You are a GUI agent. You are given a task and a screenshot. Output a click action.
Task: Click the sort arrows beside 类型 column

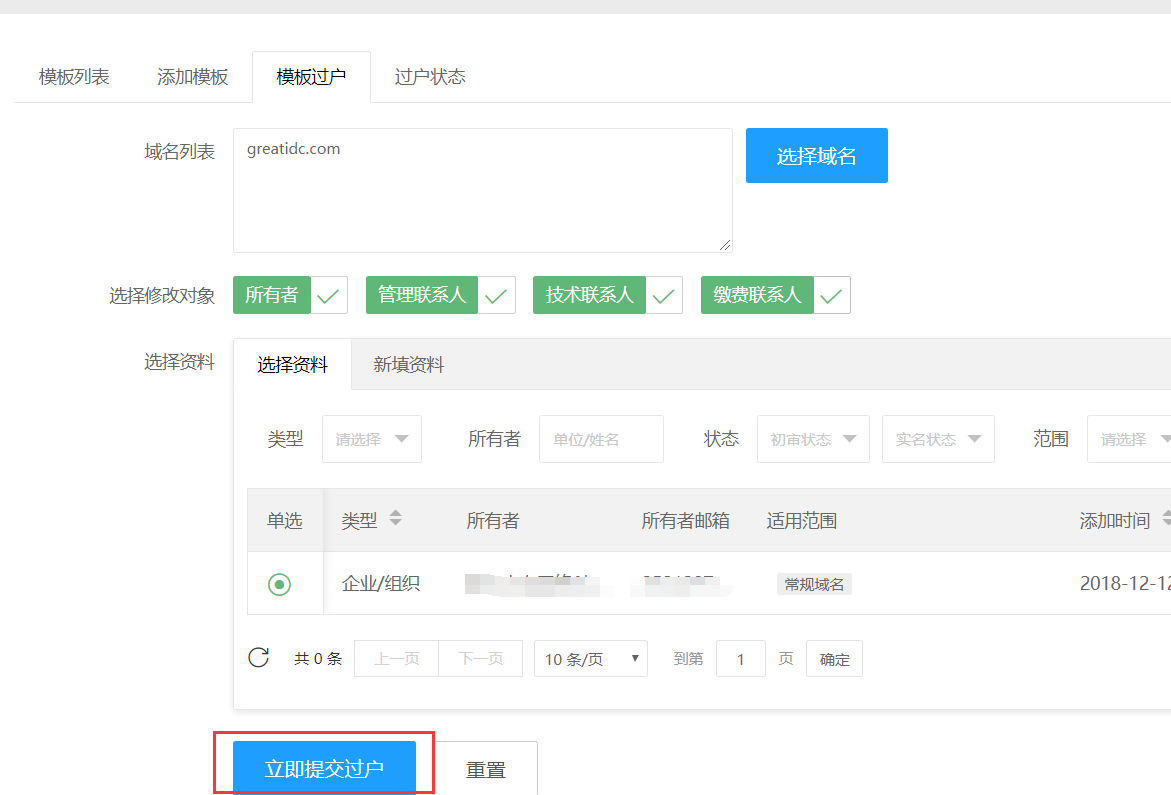pyautogui.click(x=397, y=518)
